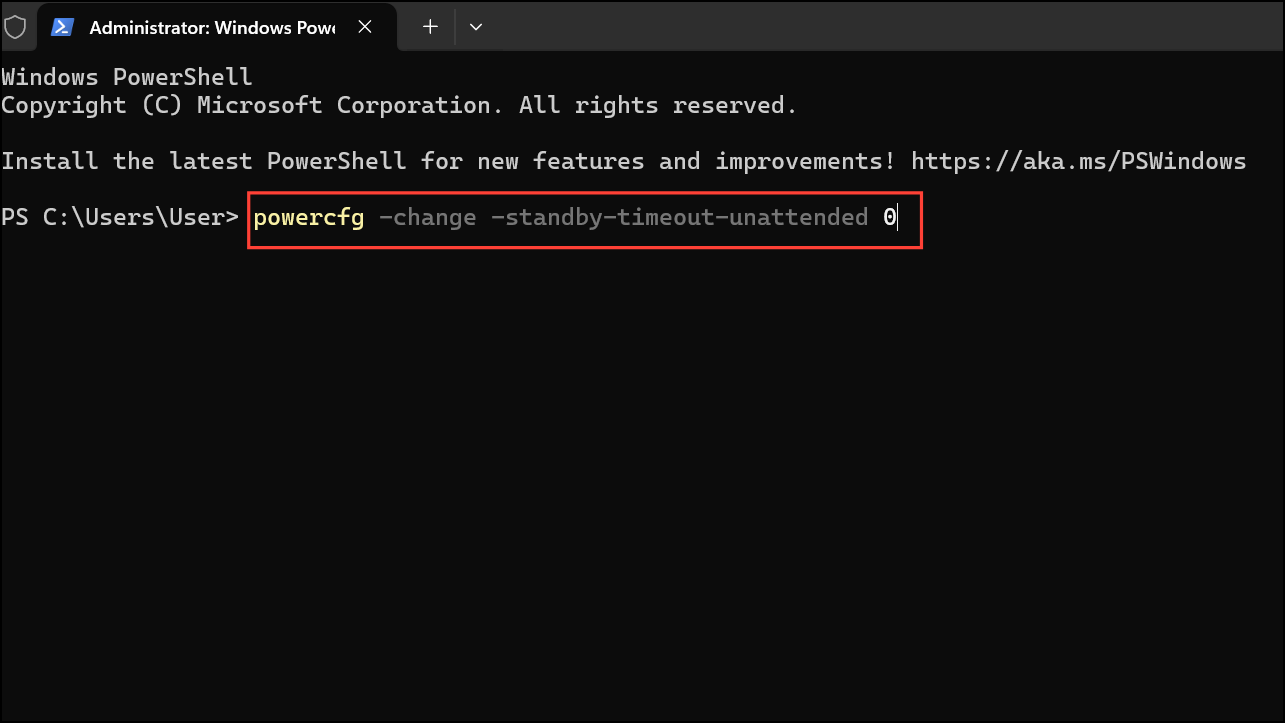Open a new terminal tab with the plus icon
Viewport: 1285px width, 723px height.
point(428,27)
